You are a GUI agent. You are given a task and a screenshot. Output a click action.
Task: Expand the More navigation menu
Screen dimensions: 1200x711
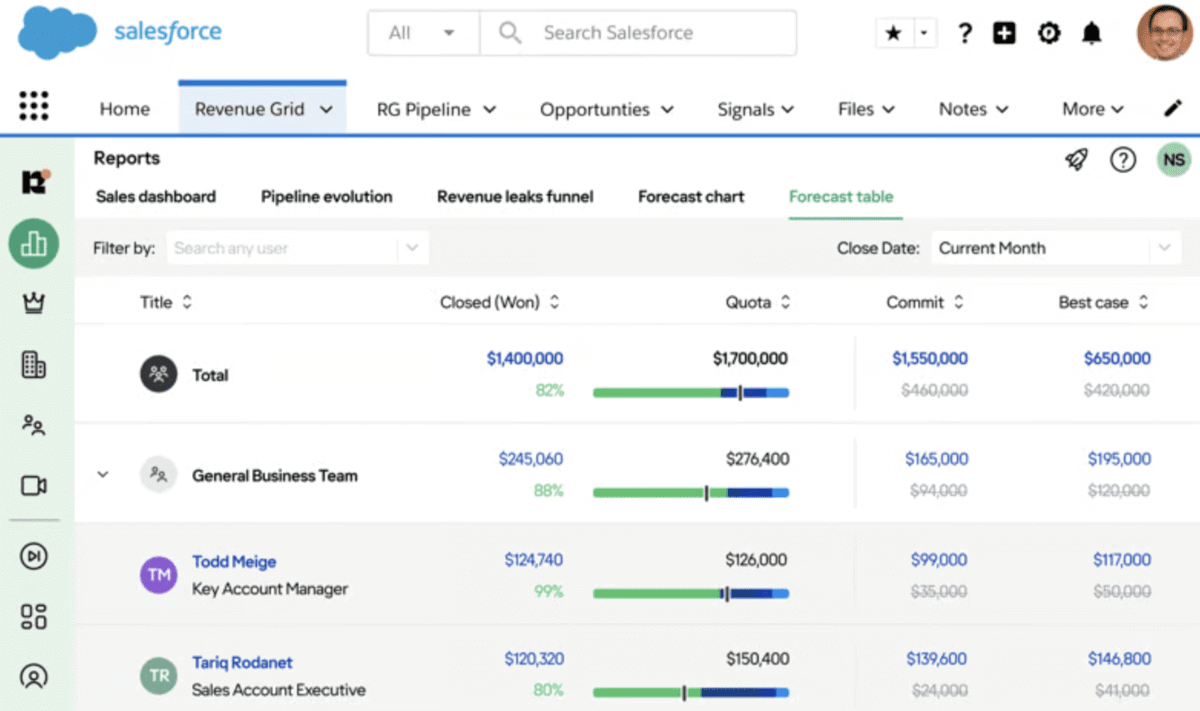1093,109
